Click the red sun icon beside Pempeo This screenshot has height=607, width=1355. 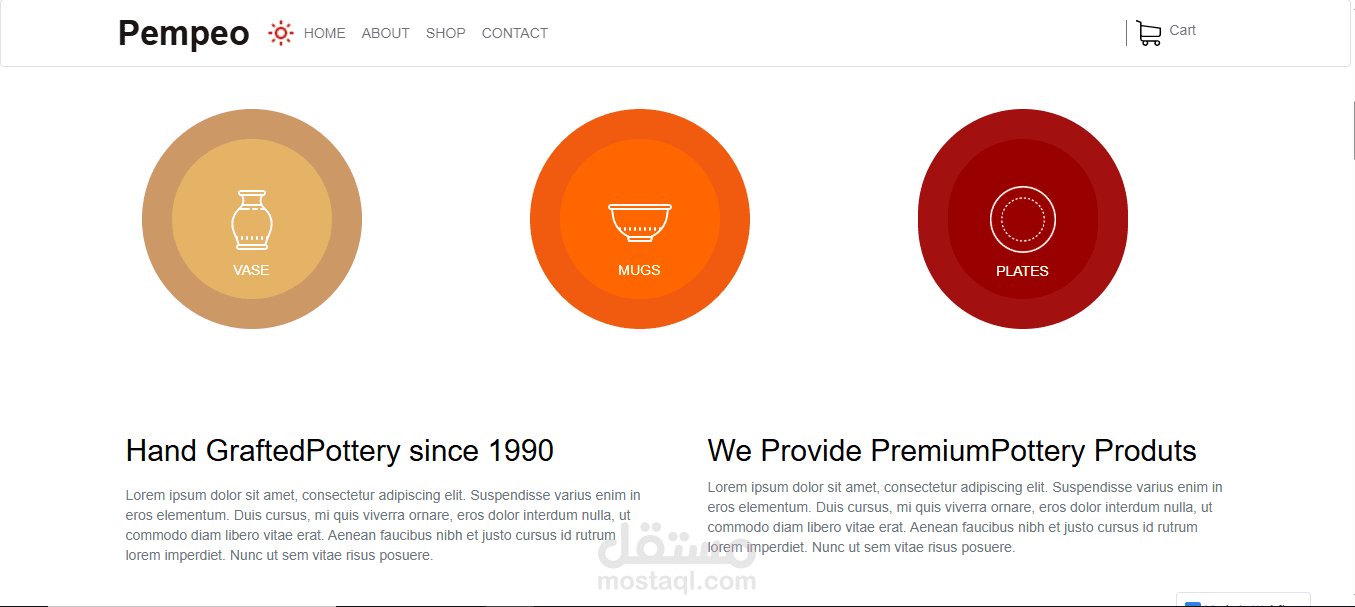[x=281, y=33]
